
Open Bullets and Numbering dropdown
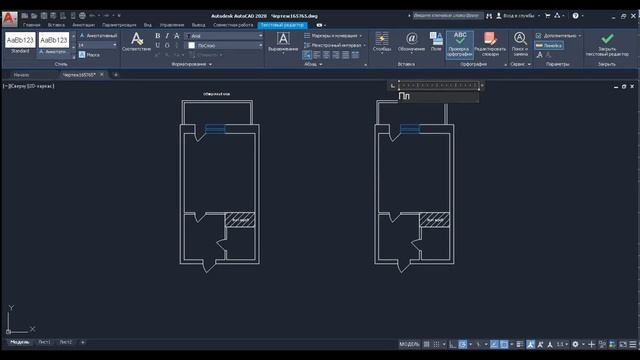click(333, 36)
